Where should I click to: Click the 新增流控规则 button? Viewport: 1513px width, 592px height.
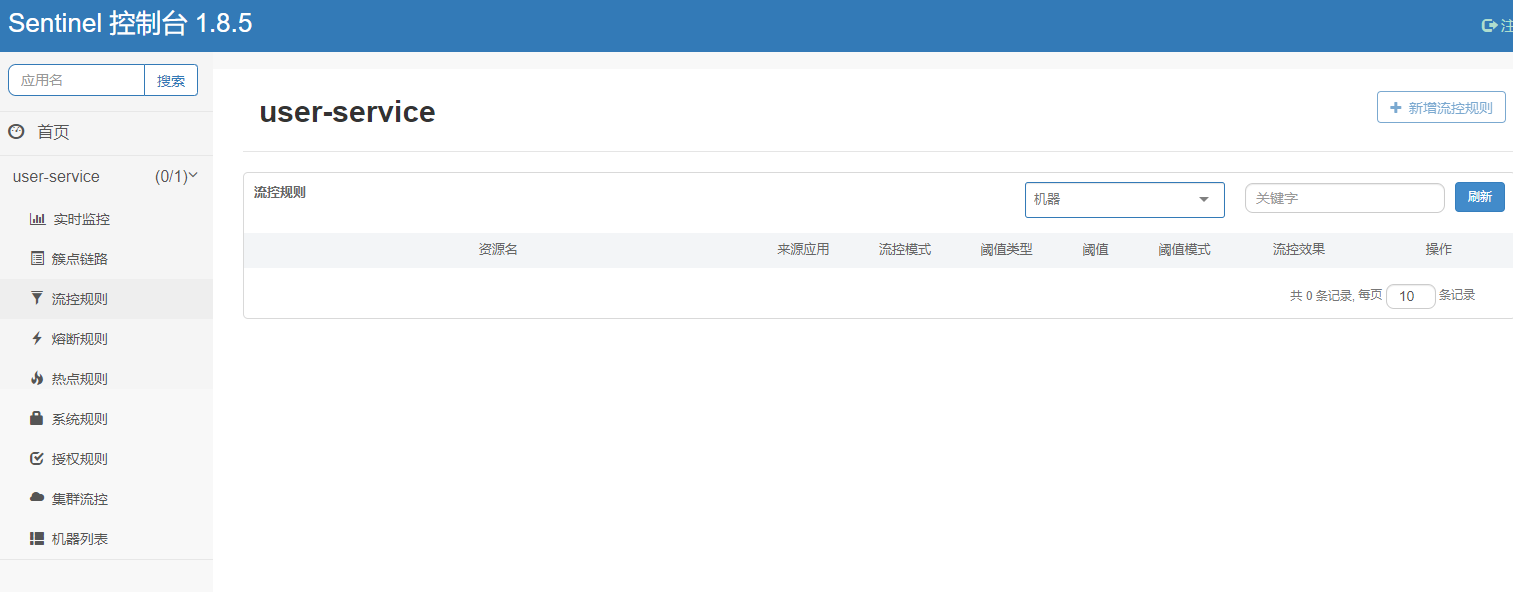pyautogui.click(x=1441, y=107)
